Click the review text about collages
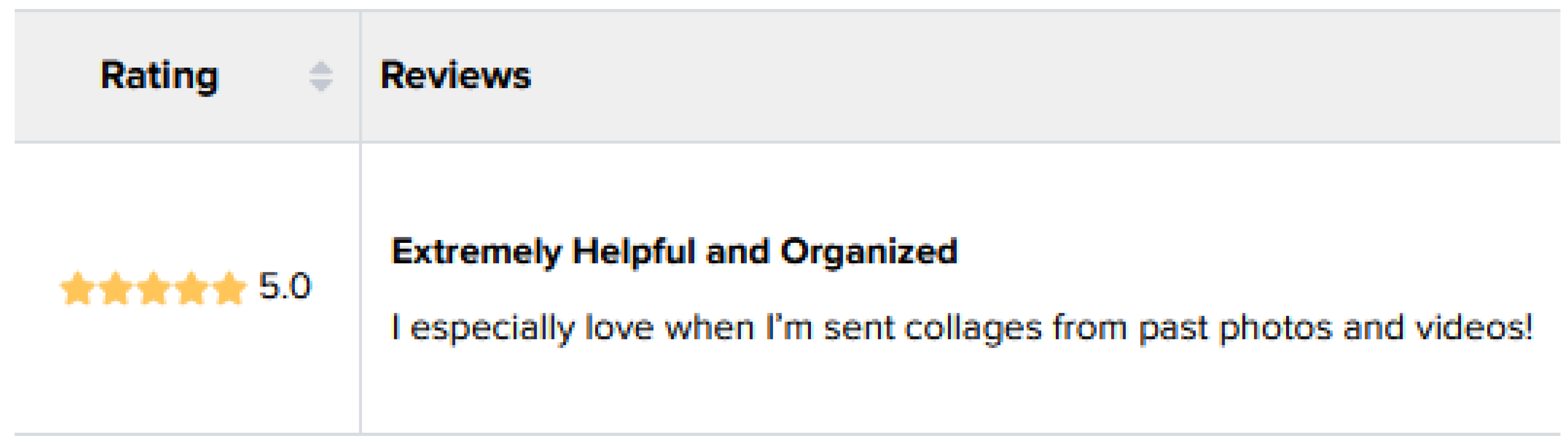The height and width of the screenshot is (444, 1568). point(961,329)
